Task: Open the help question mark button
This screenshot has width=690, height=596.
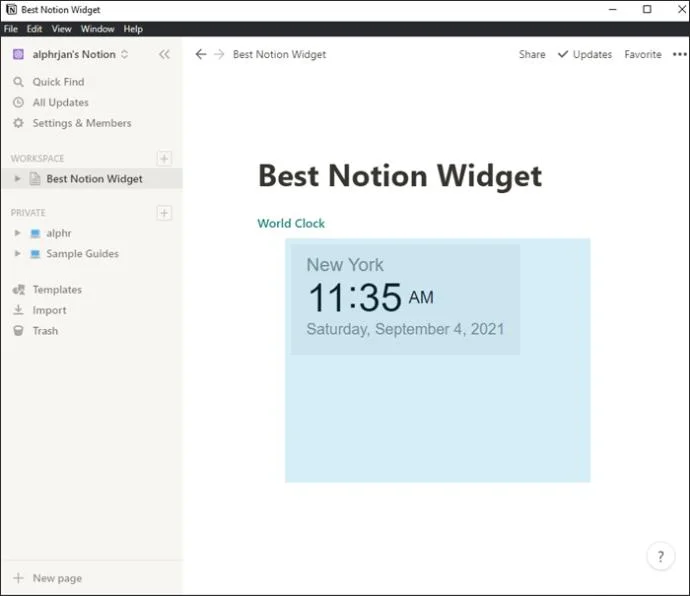Action: click(661, 556)
